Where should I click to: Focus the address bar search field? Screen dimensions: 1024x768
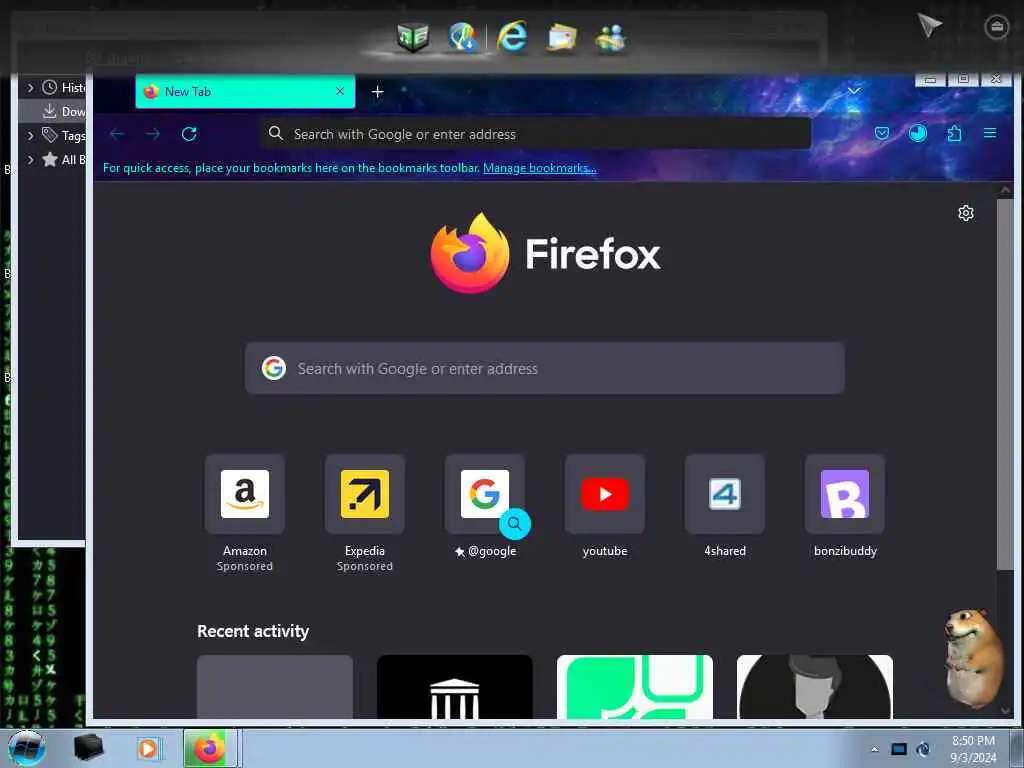click(x=536, y=134)
